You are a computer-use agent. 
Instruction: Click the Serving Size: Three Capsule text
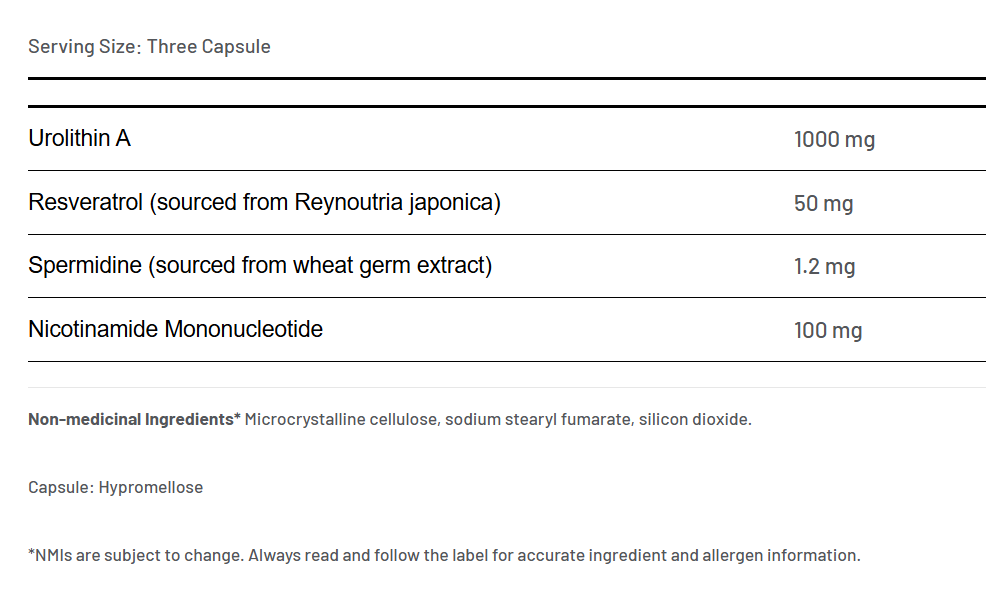tap(149, 47)
